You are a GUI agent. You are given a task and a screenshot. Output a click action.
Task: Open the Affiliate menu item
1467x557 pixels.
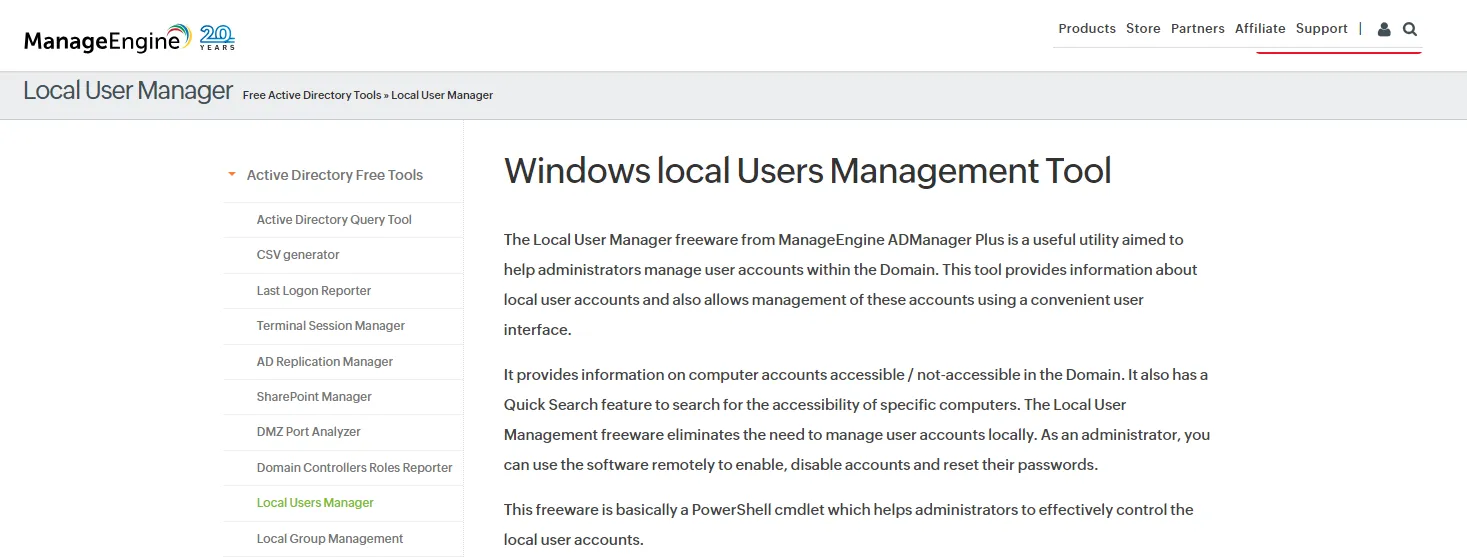click(1260, 29)
